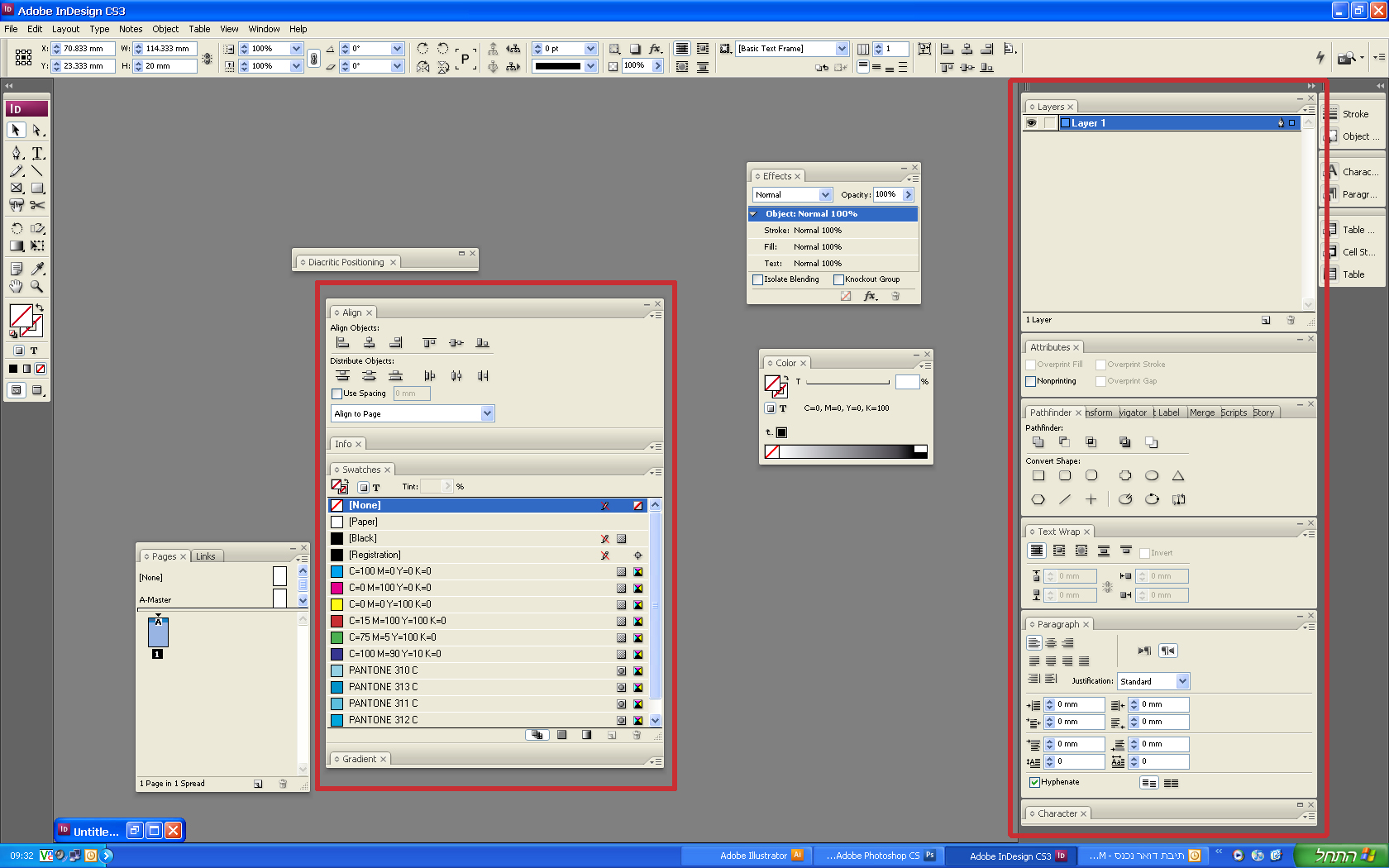Choose Wrap Around Bounding Box in Text Wrap
Screen dimensions: 1389x868
pyautogui.click(x=1058, y=551)
